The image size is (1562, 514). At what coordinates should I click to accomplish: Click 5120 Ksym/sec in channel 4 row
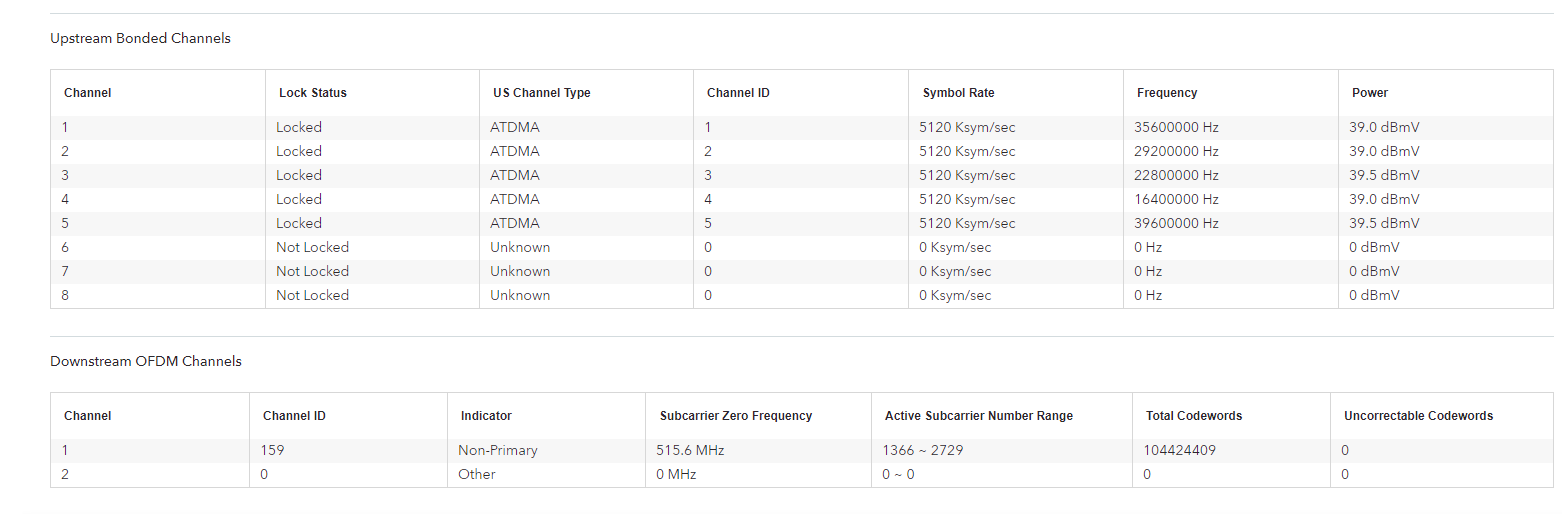[967, 199]
